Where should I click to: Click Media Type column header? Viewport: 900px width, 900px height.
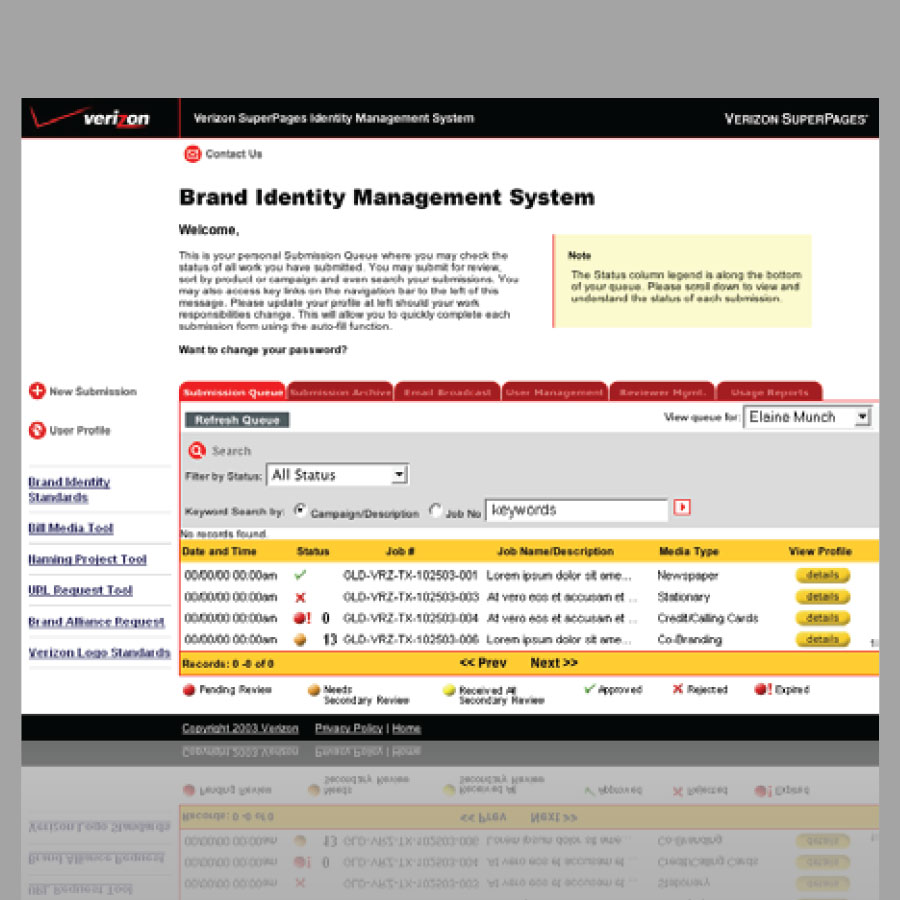pos(689,551)
